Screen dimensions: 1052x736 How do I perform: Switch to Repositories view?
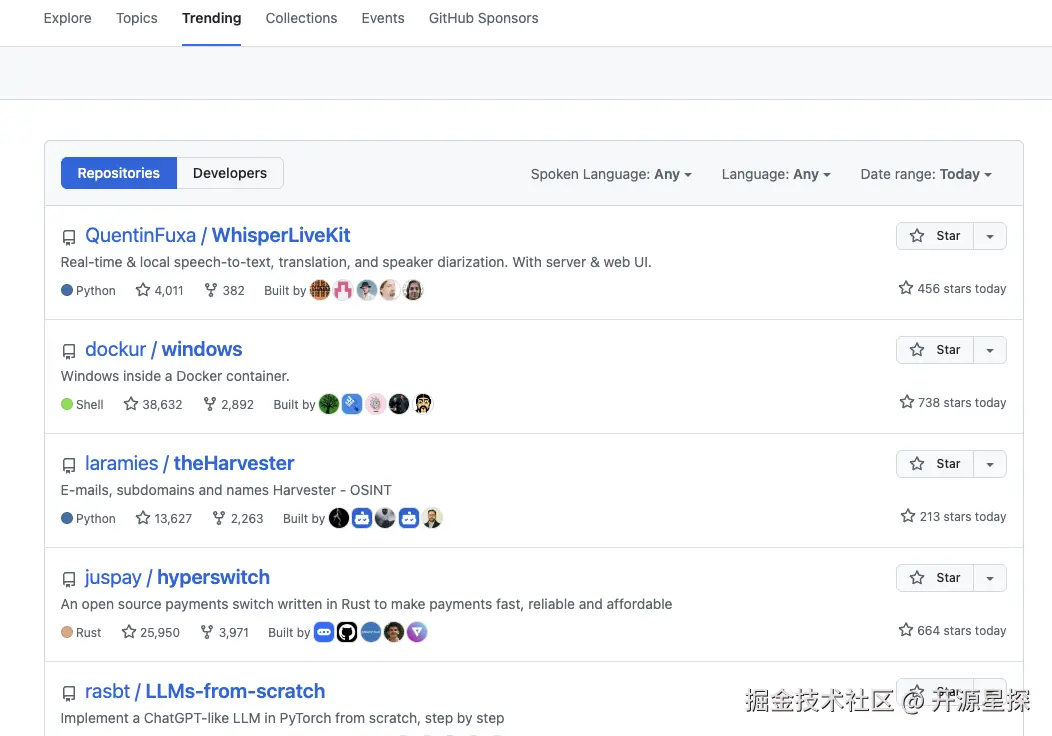tap(119, 173)
